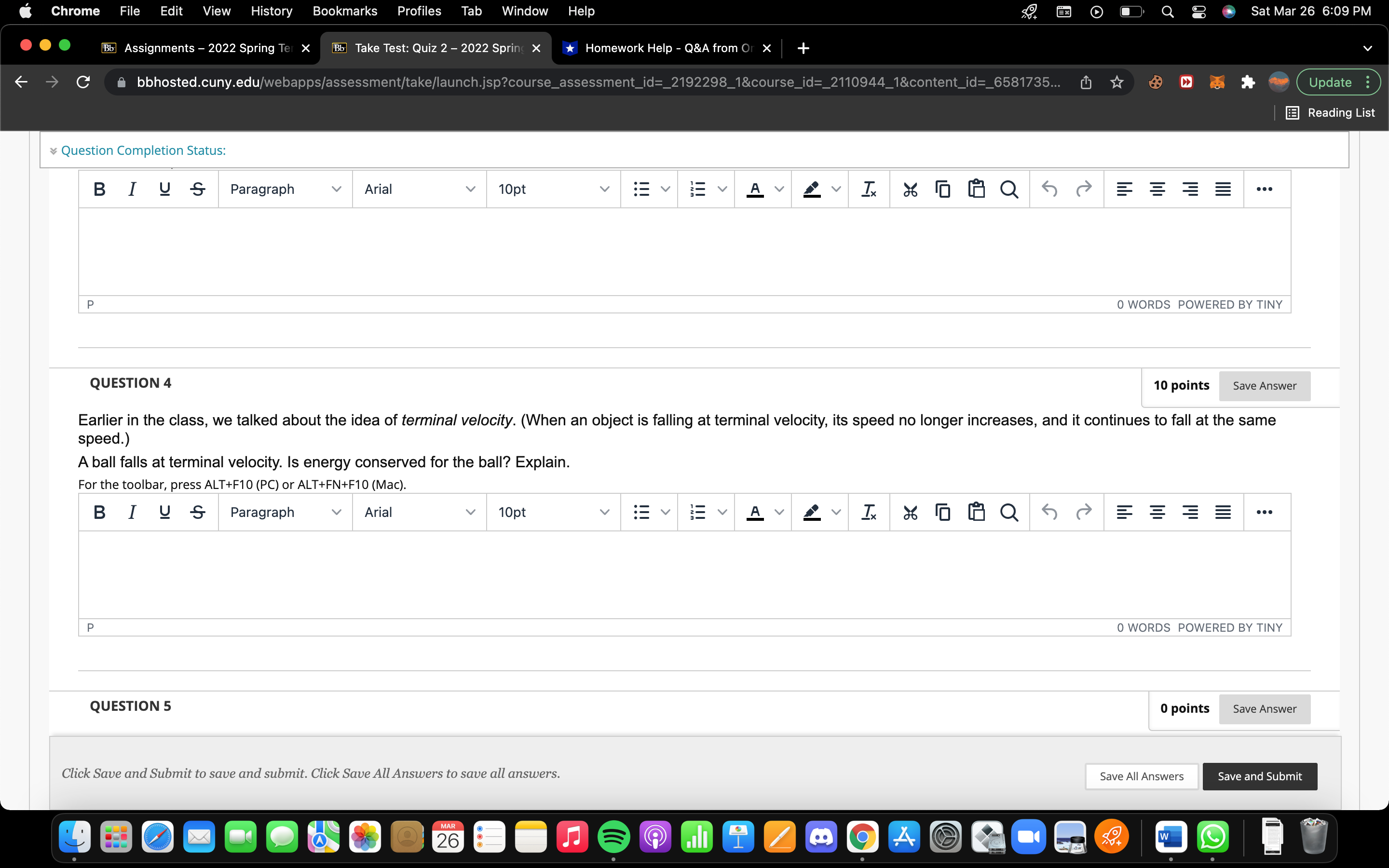Toggle Strikethrough in Question 4 editor
The height and width of the screenshot is (868, 1389).
point(197,512)
